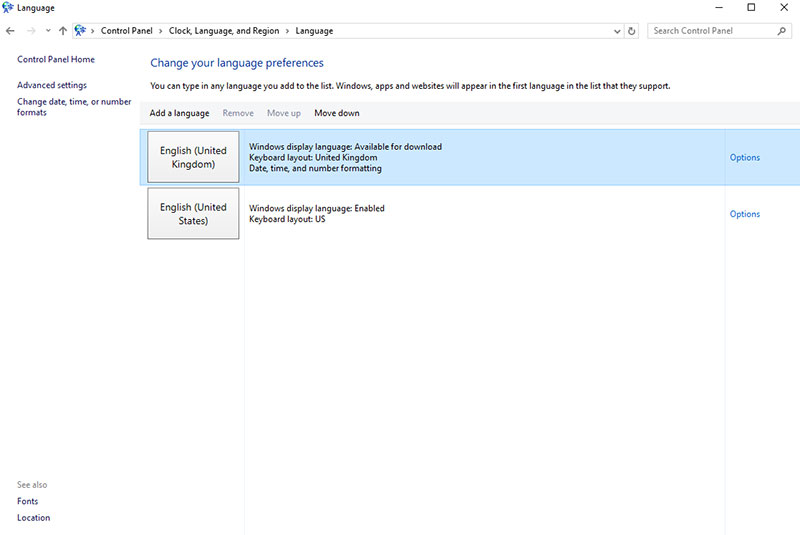The image size is (800, 535).
Task: Expand the chevron after Control Panel breadcrumb
Action: pyautogui.click(x=161, y=31)
